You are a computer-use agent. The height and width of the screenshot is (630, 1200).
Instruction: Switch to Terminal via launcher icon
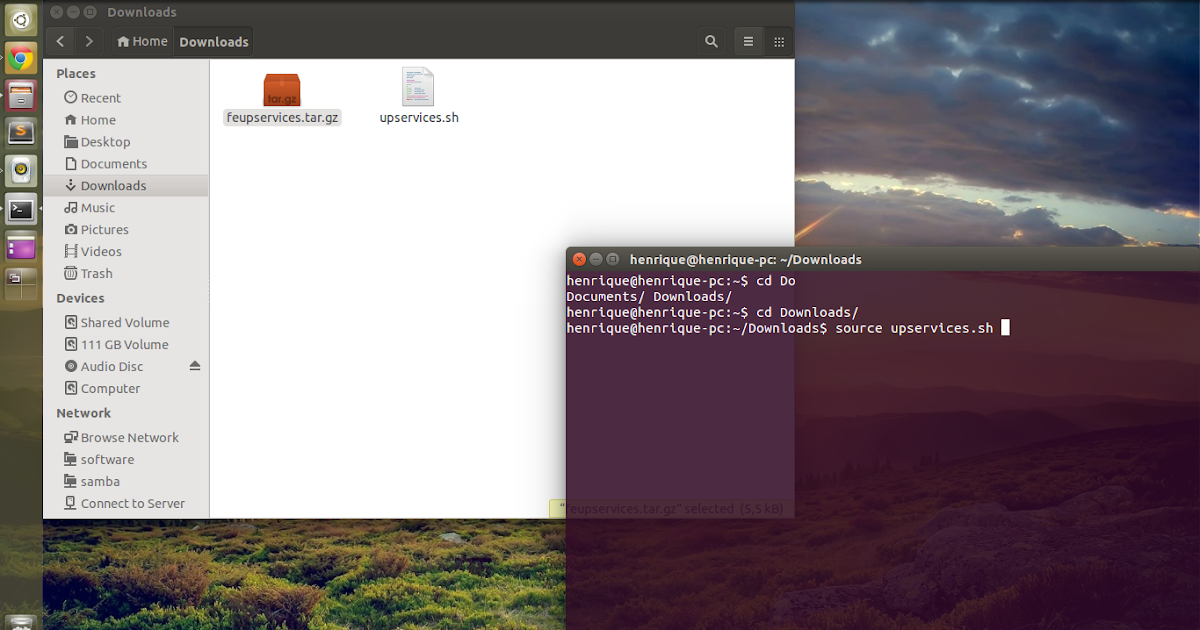coord(21,209)
